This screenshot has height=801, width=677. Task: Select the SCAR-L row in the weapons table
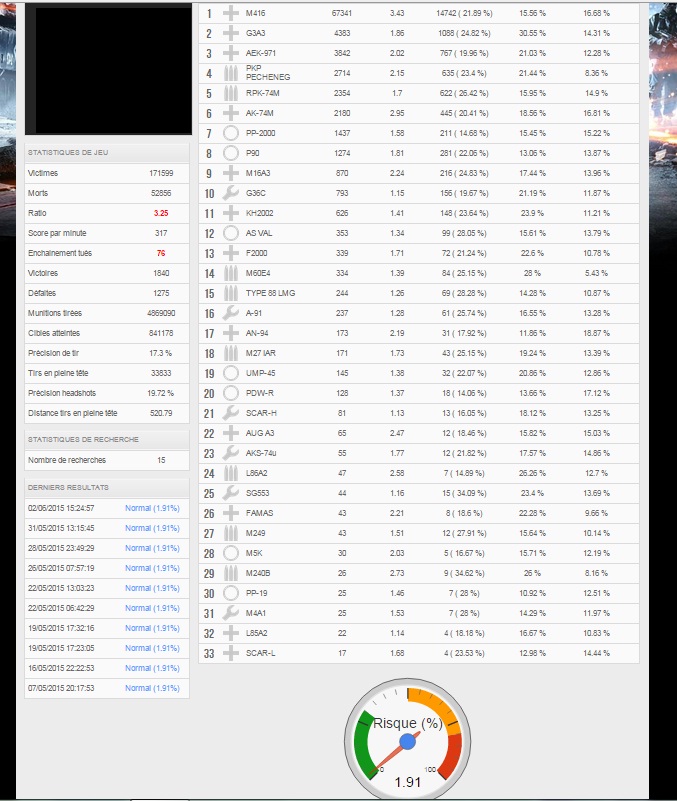pyautogui.click(x=418, y=653)
